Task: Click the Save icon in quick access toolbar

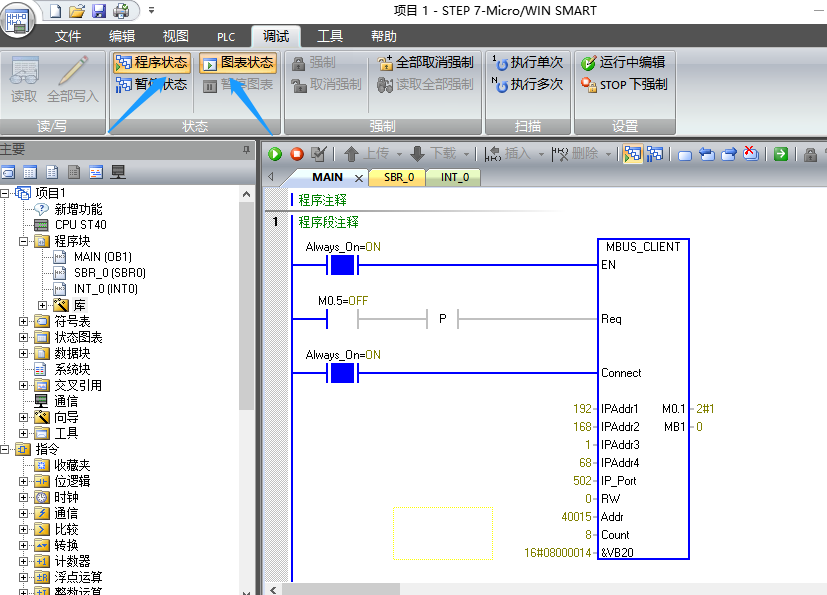Action: [x=99, y=11]
